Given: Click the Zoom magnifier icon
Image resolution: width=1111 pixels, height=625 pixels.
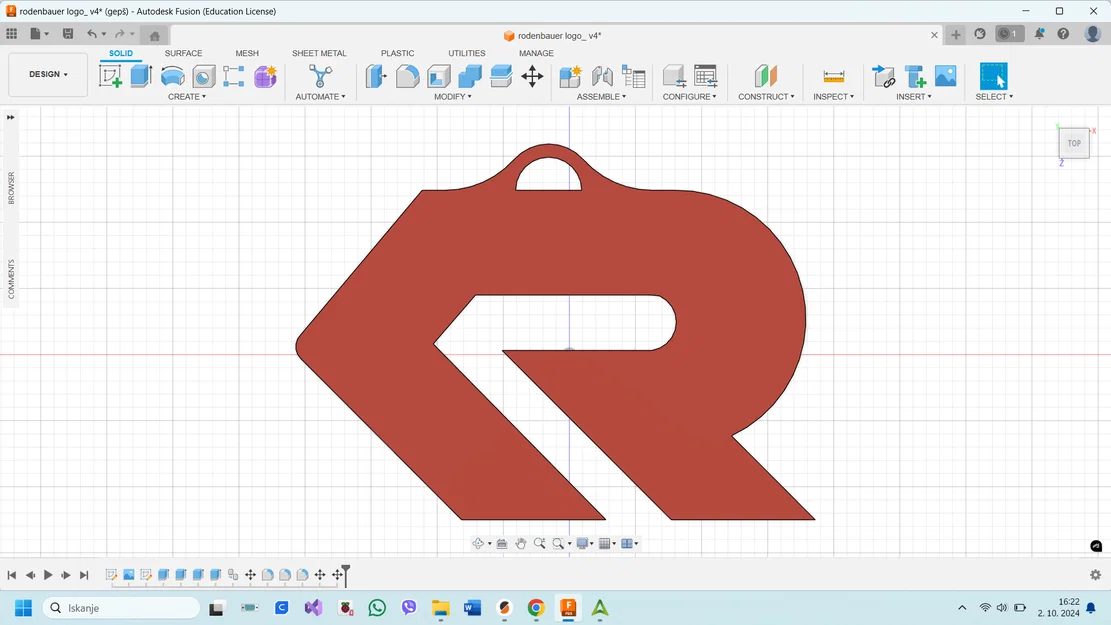Looking at the screenshot, I should click(539, 544).
